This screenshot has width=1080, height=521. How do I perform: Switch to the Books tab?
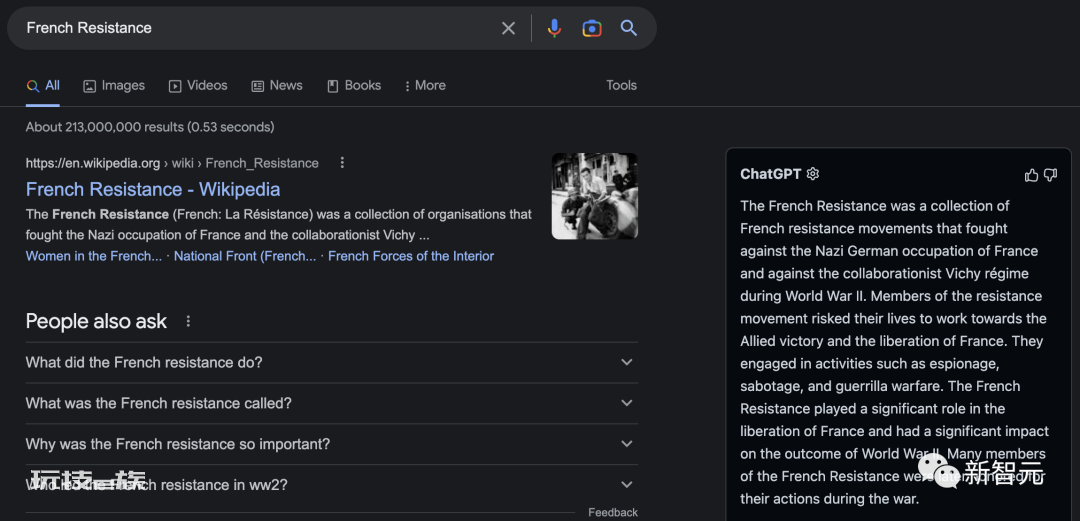click(354, 85)
